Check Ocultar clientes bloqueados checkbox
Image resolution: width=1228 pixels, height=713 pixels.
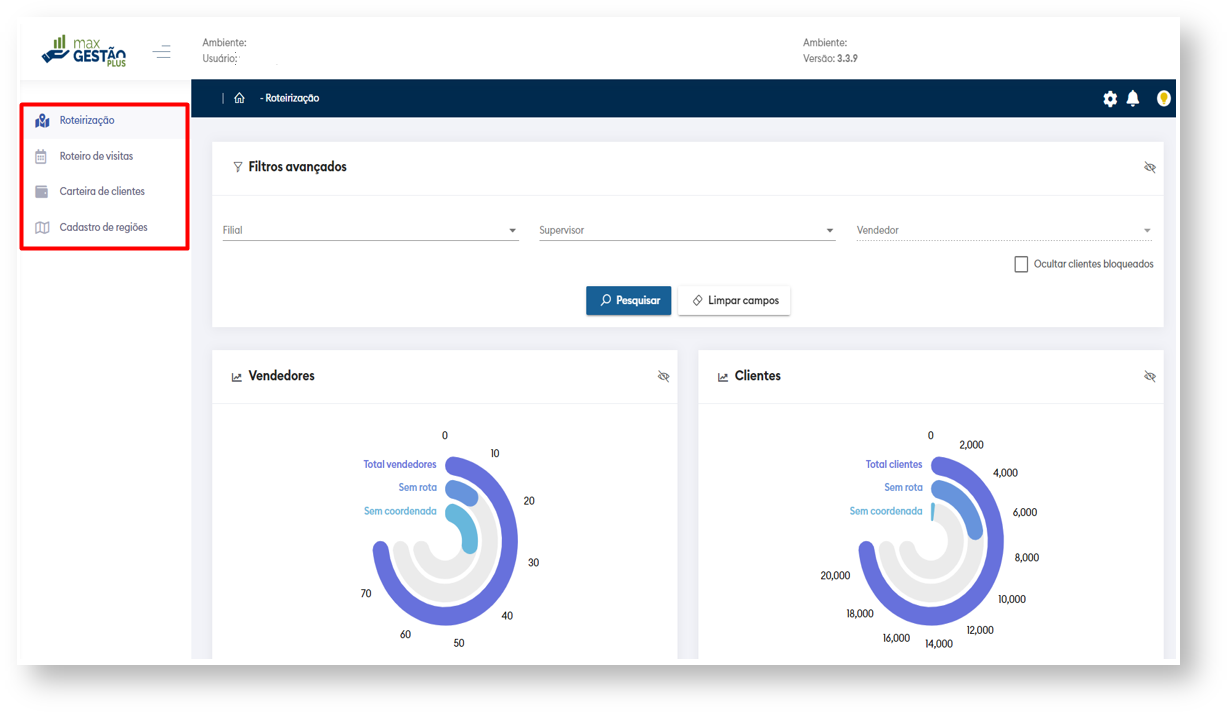click(x=1021, y=264)
